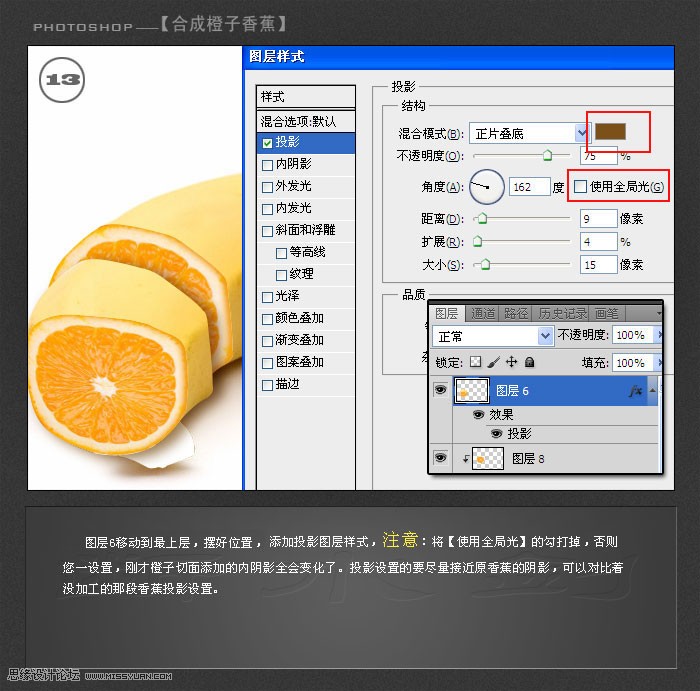Click 不透明度 slider handle

point(547,155)
